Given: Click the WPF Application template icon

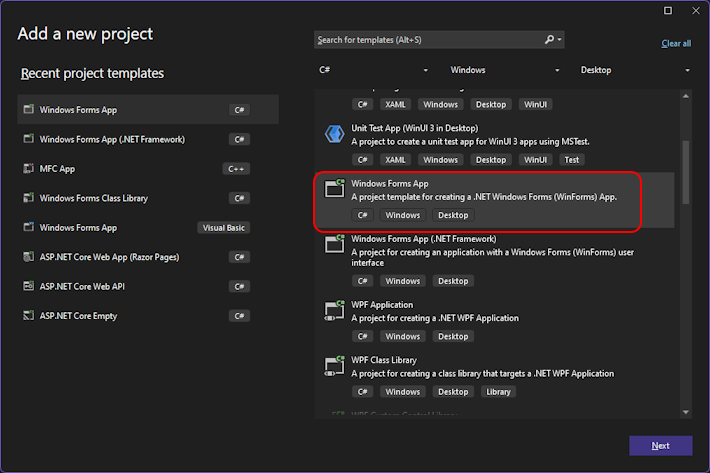Looking at the screenshot, I should [x=334, y=311].
